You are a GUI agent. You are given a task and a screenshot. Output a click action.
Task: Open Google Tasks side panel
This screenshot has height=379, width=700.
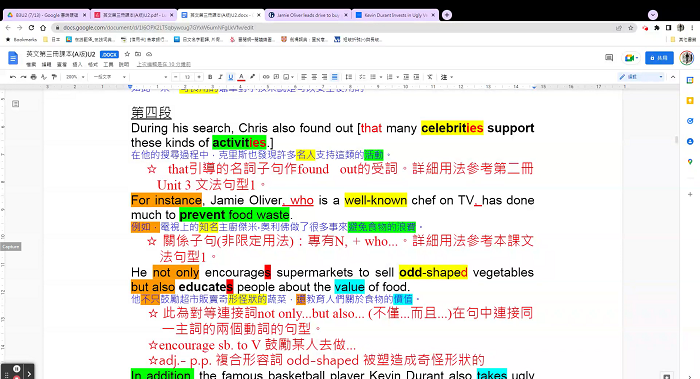pyautogui.click(x=690, y=121)
